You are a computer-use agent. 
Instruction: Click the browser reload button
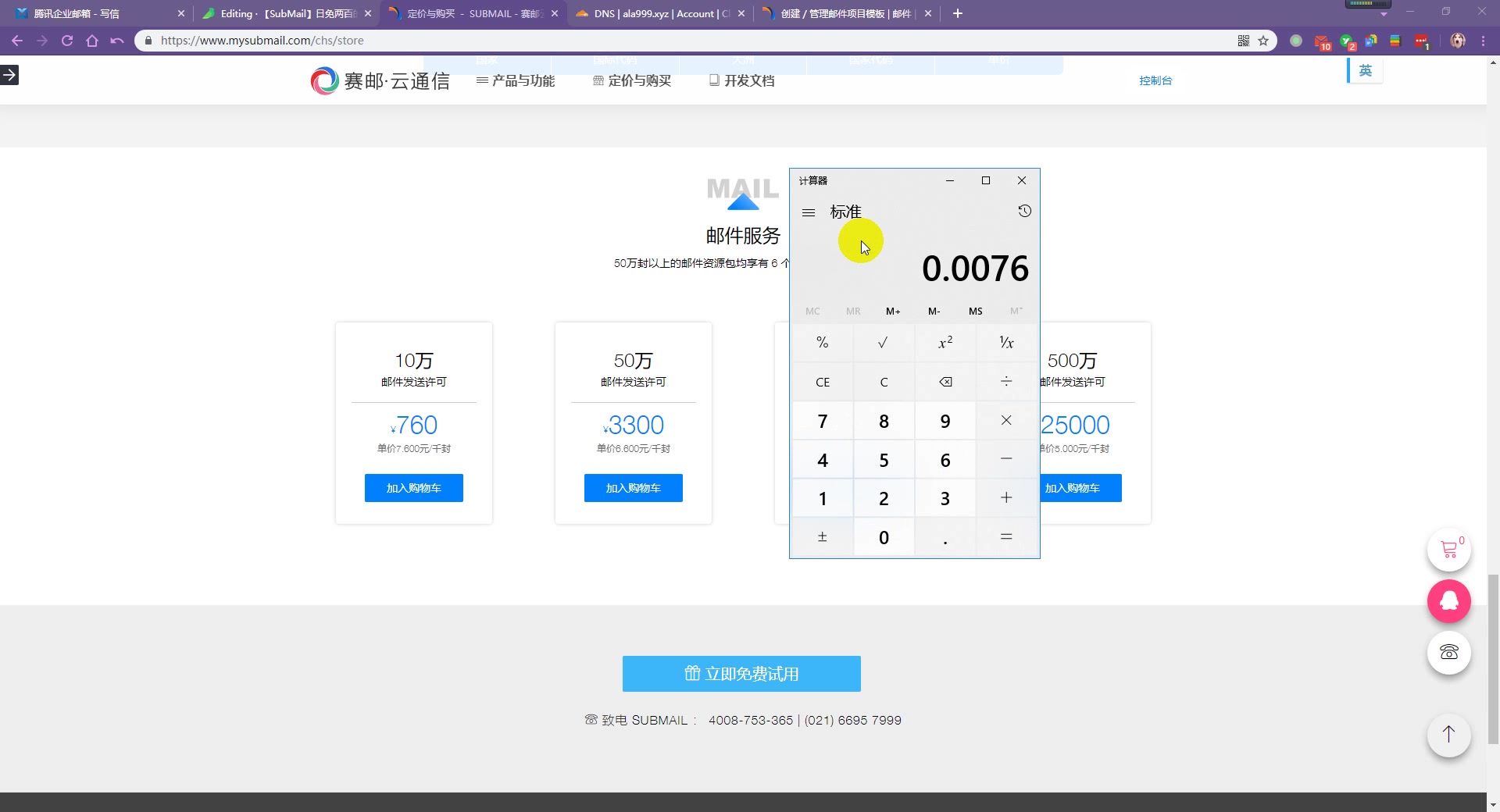pyautogui.click(x=67, y=41)
